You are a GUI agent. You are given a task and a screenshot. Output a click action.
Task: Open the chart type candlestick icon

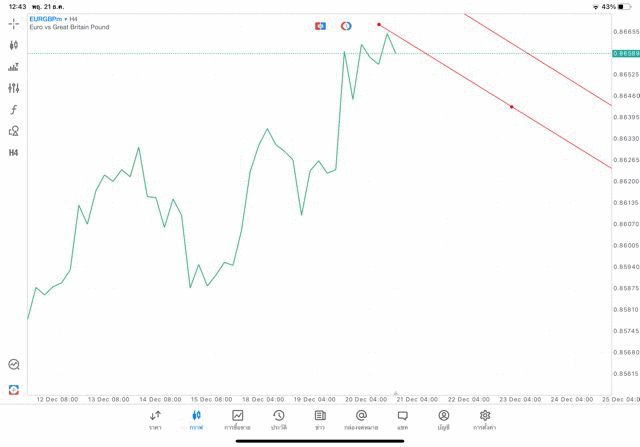(x=14, y=45)
